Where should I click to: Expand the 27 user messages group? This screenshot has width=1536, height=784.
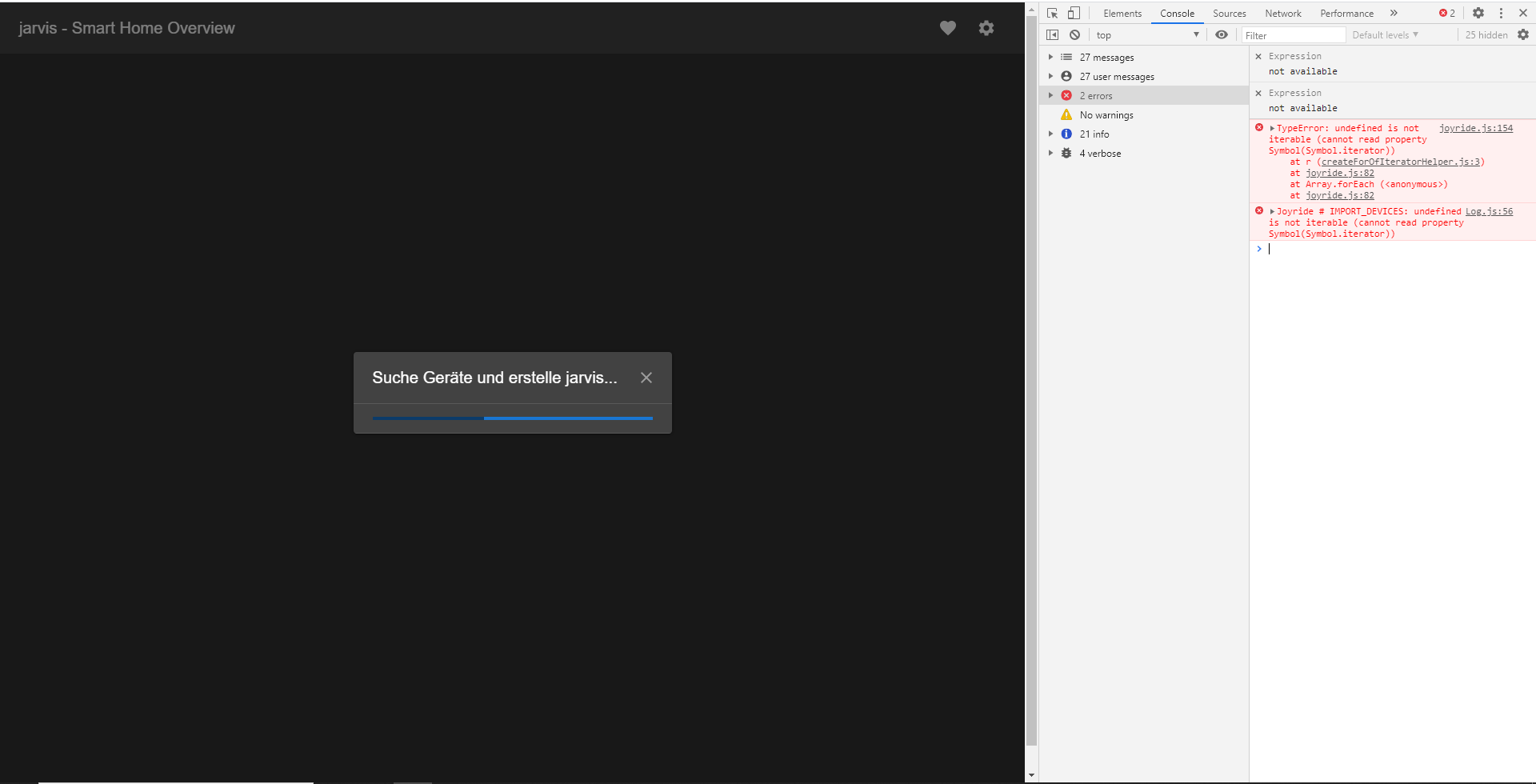[1050, 77]
